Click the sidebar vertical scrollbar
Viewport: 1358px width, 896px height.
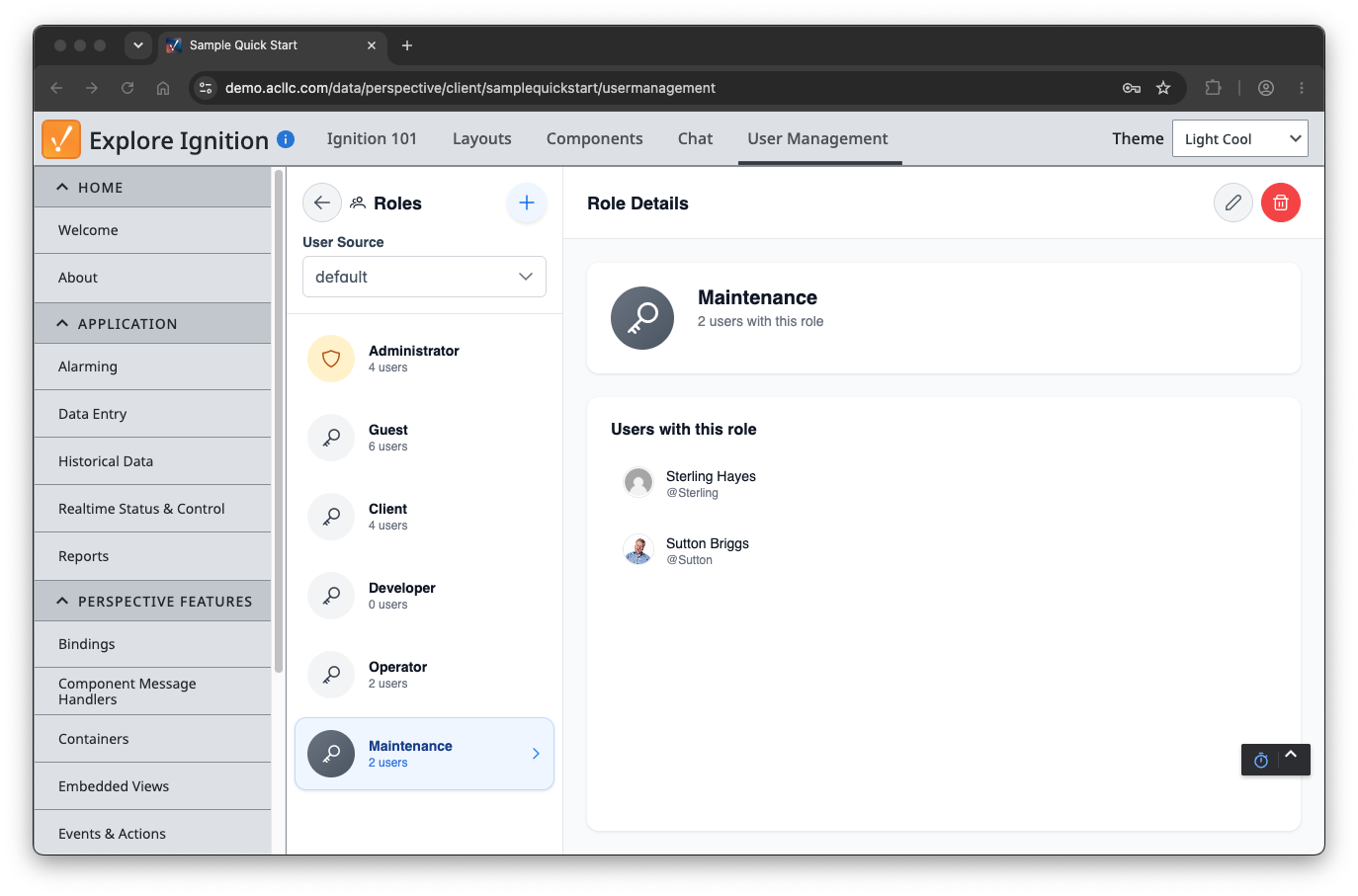click(279, 421)
